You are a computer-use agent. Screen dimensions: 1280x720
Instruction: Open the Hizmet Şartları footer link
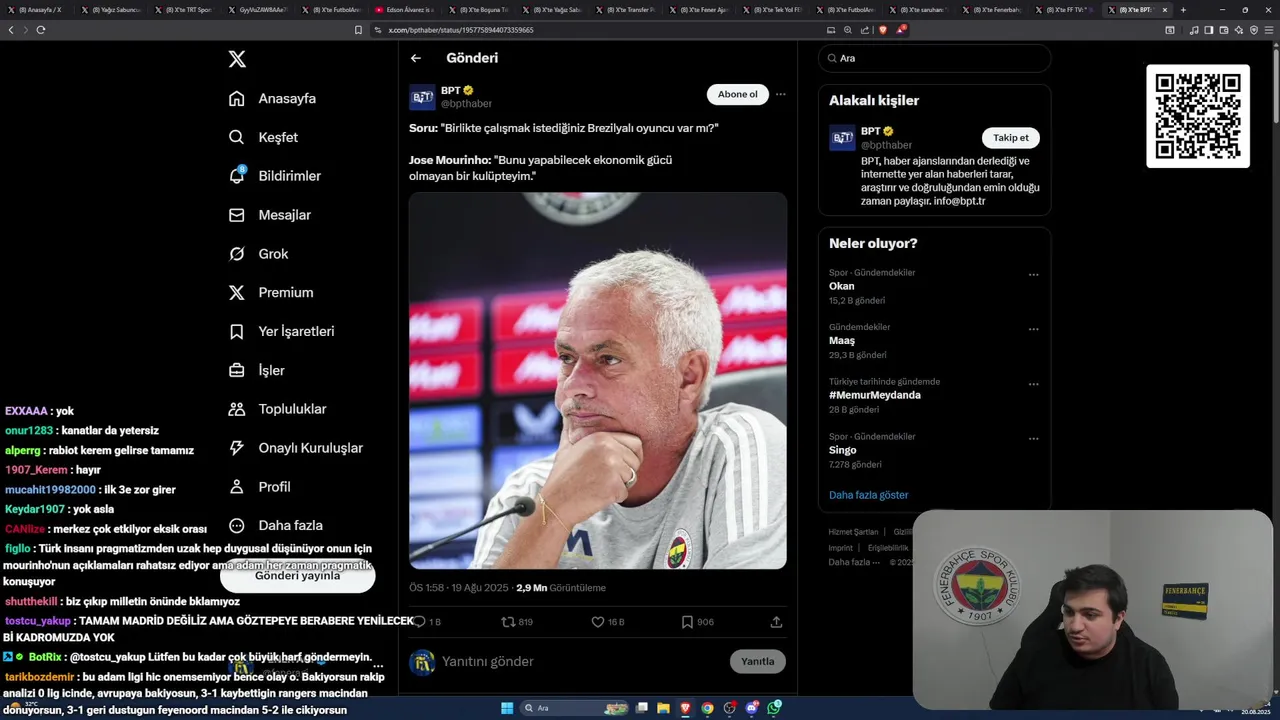point(853,532)
